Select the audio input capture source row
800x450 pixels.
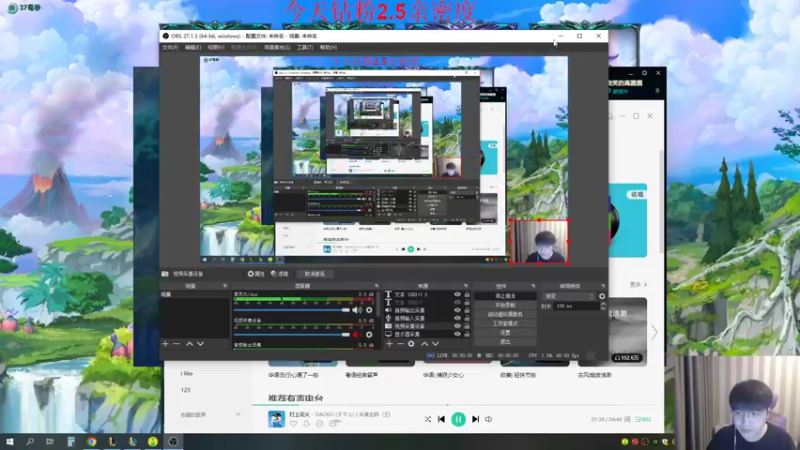pos(428,318)
